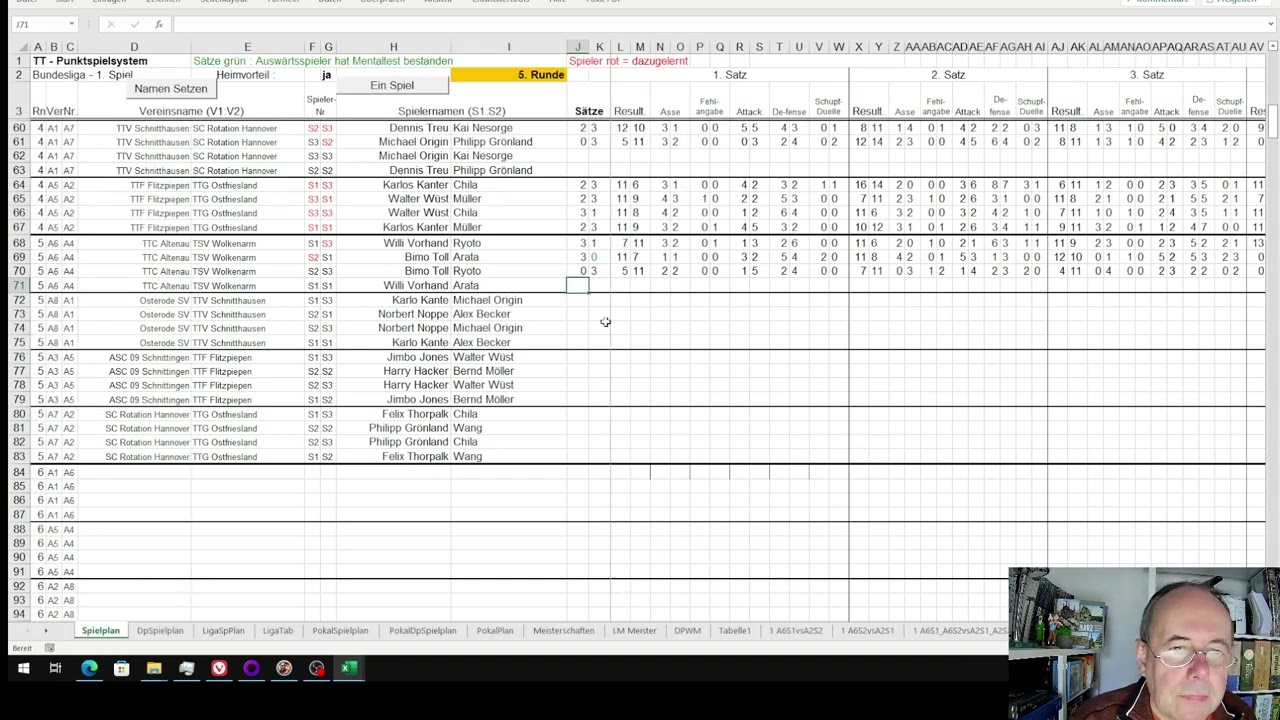Click the vertical scrollbar up arrow

(1273, 46)
